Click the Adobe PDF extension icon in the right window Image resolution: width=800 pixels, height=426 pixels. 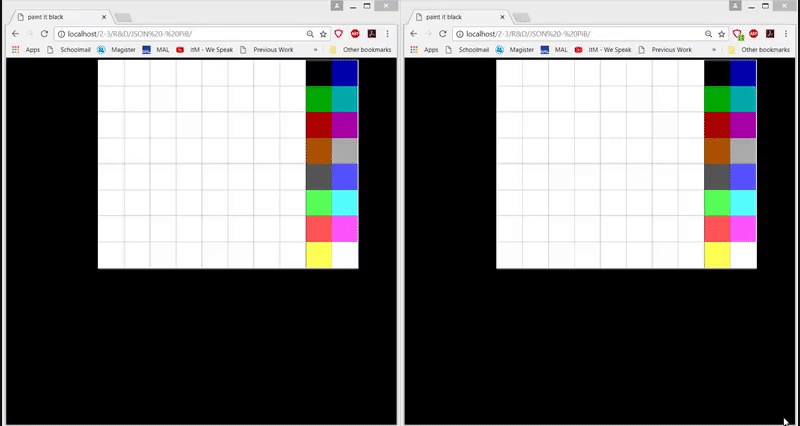pos(770,34)
